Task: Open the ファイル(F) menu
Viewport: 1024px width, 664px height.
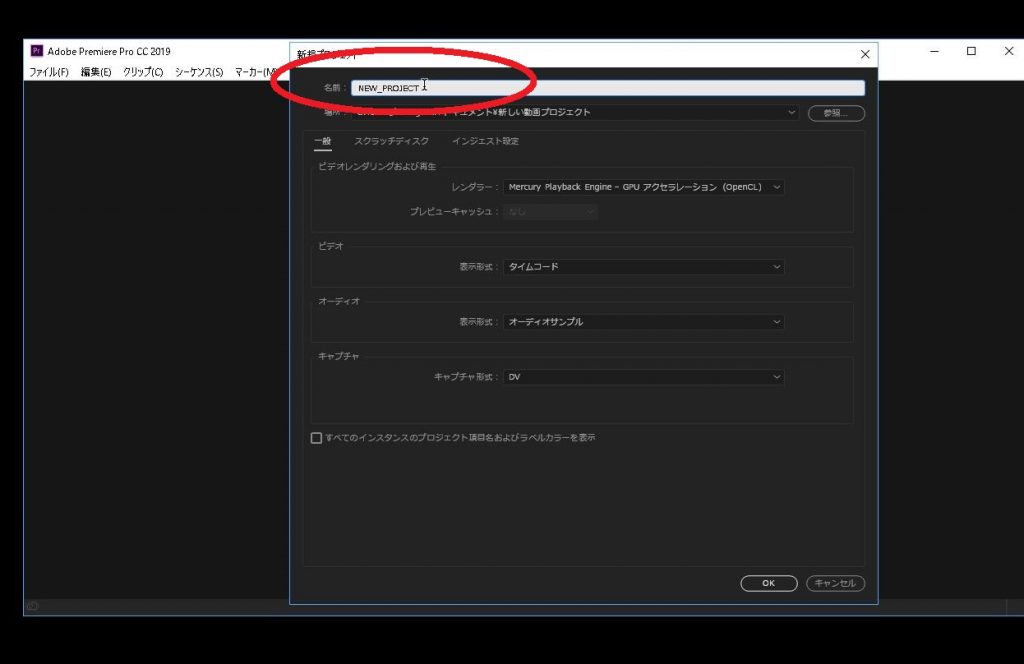Action: pos(49,72)
